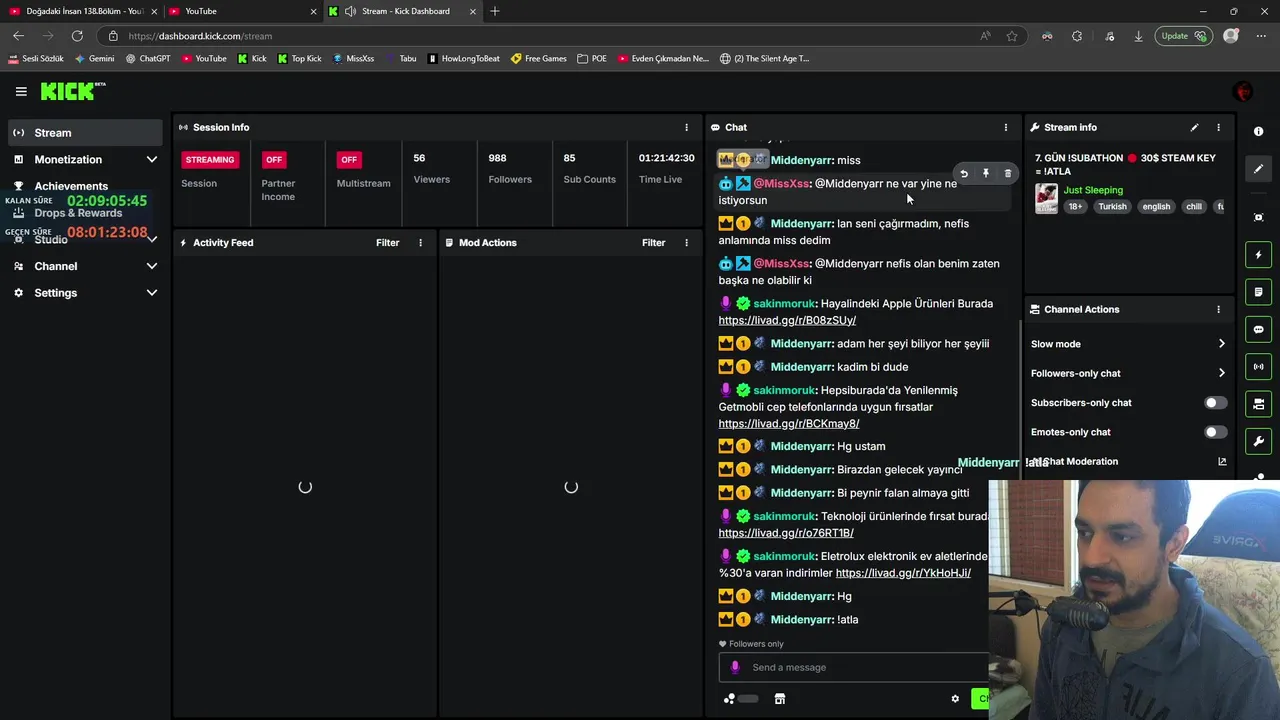Open Slow mode options arrow
1280x720 pixels.
1221,344
